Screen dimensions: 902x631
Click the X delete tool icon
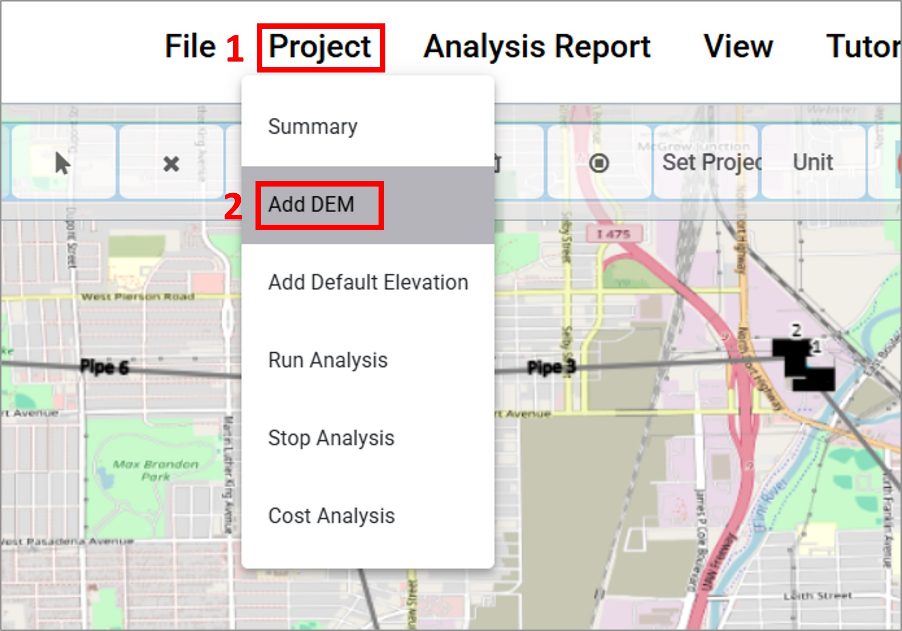(171, 164)
